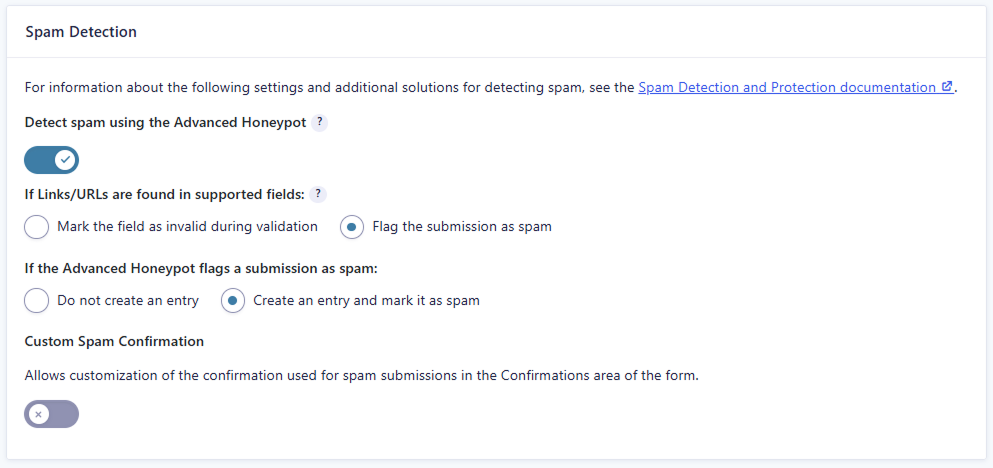Click the If Links/URLs are found label
Viewport: 993px width, 468px height.
[165, 194]
